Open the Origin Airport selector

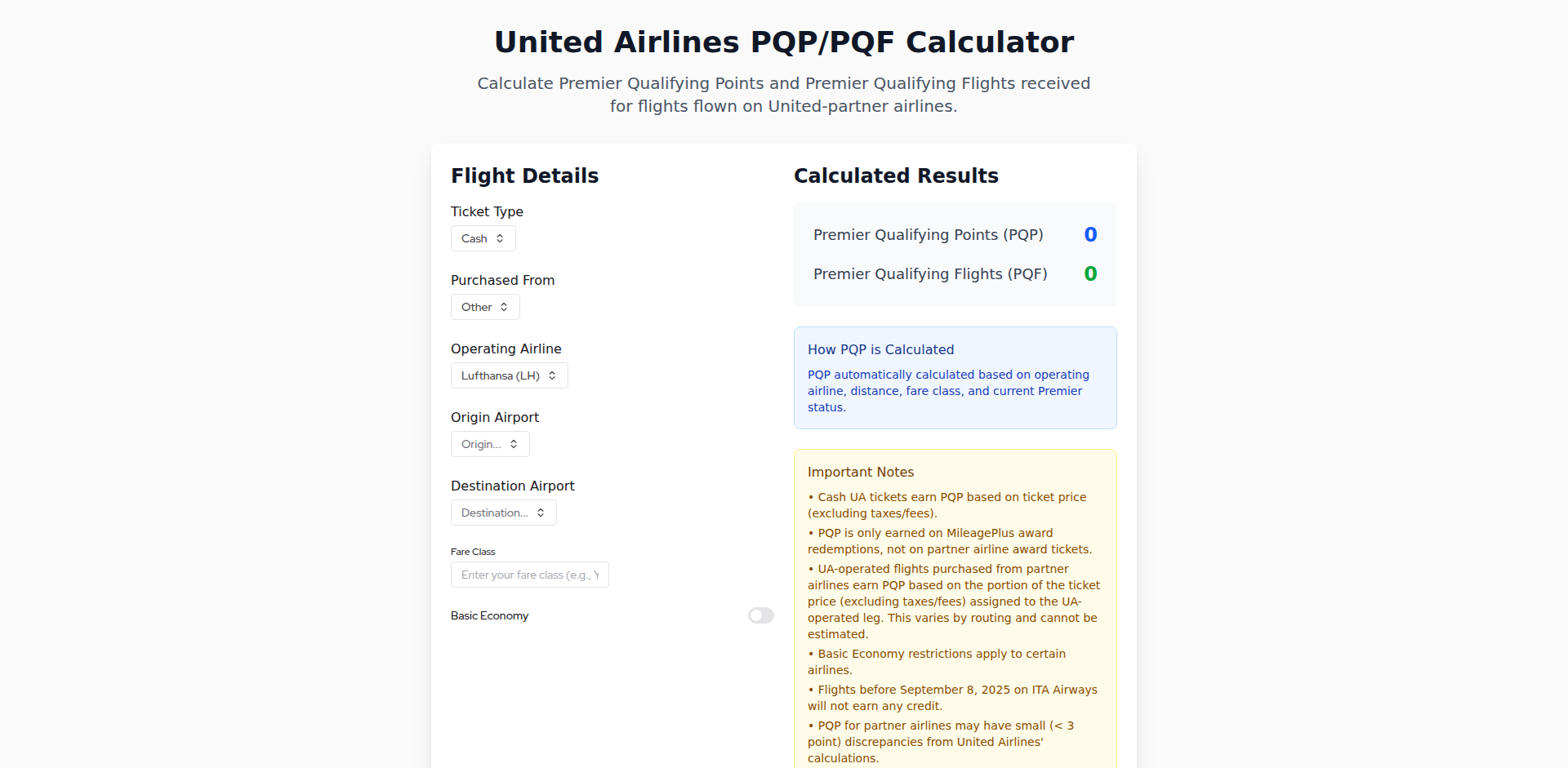point(490,444)
